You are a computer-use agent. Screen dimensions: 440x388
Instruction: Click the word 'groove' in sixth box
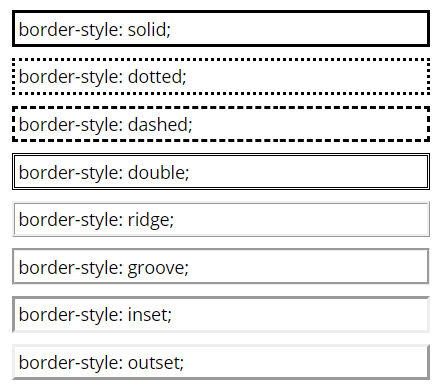coord(156,269)
